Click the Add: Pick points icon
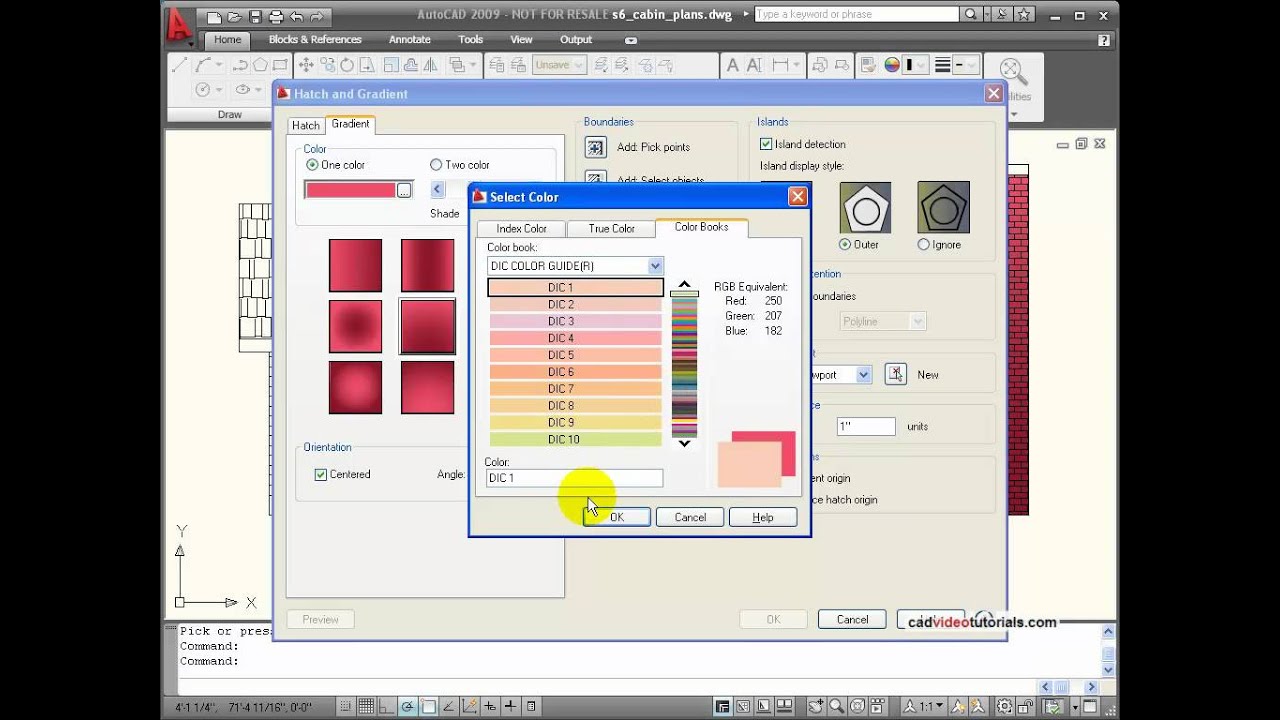Image resolution: width=1280 pixels, height=720 pixels. pyautogui.click(x=595, y=147)
